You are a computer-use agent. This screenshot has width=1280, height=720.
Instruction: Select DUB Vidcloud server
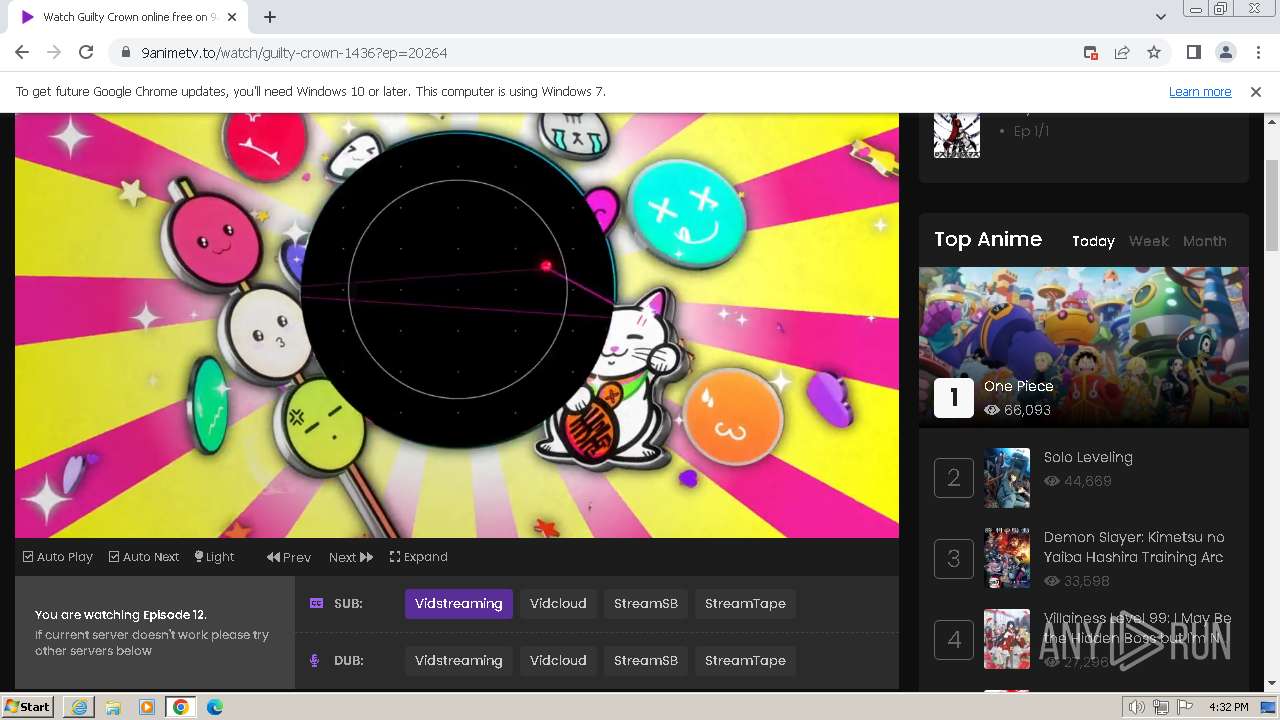click(558, 661)
